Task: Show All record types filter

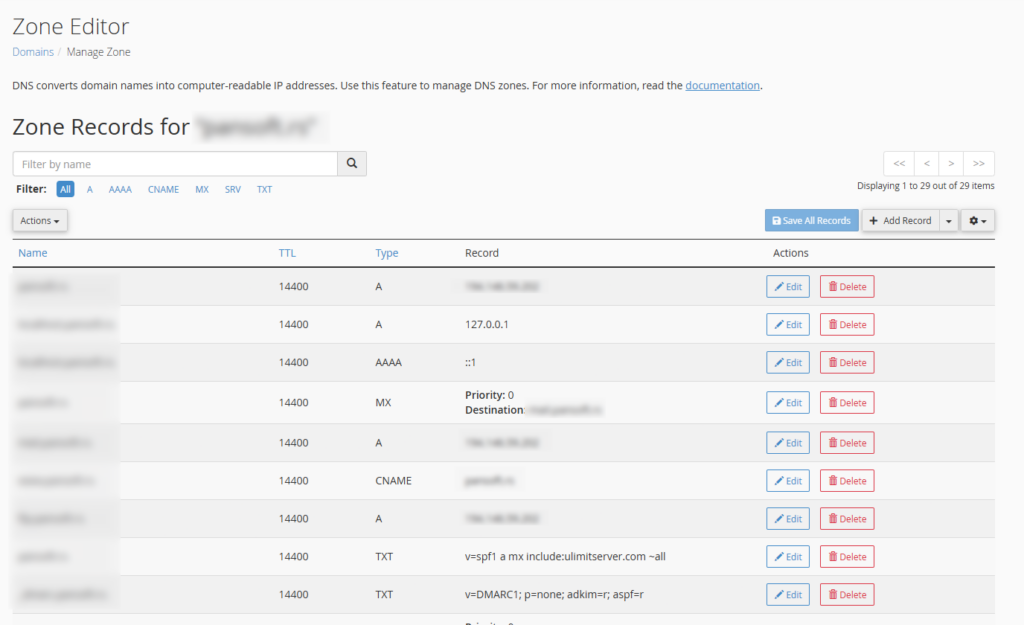Action: coord(65,189)
